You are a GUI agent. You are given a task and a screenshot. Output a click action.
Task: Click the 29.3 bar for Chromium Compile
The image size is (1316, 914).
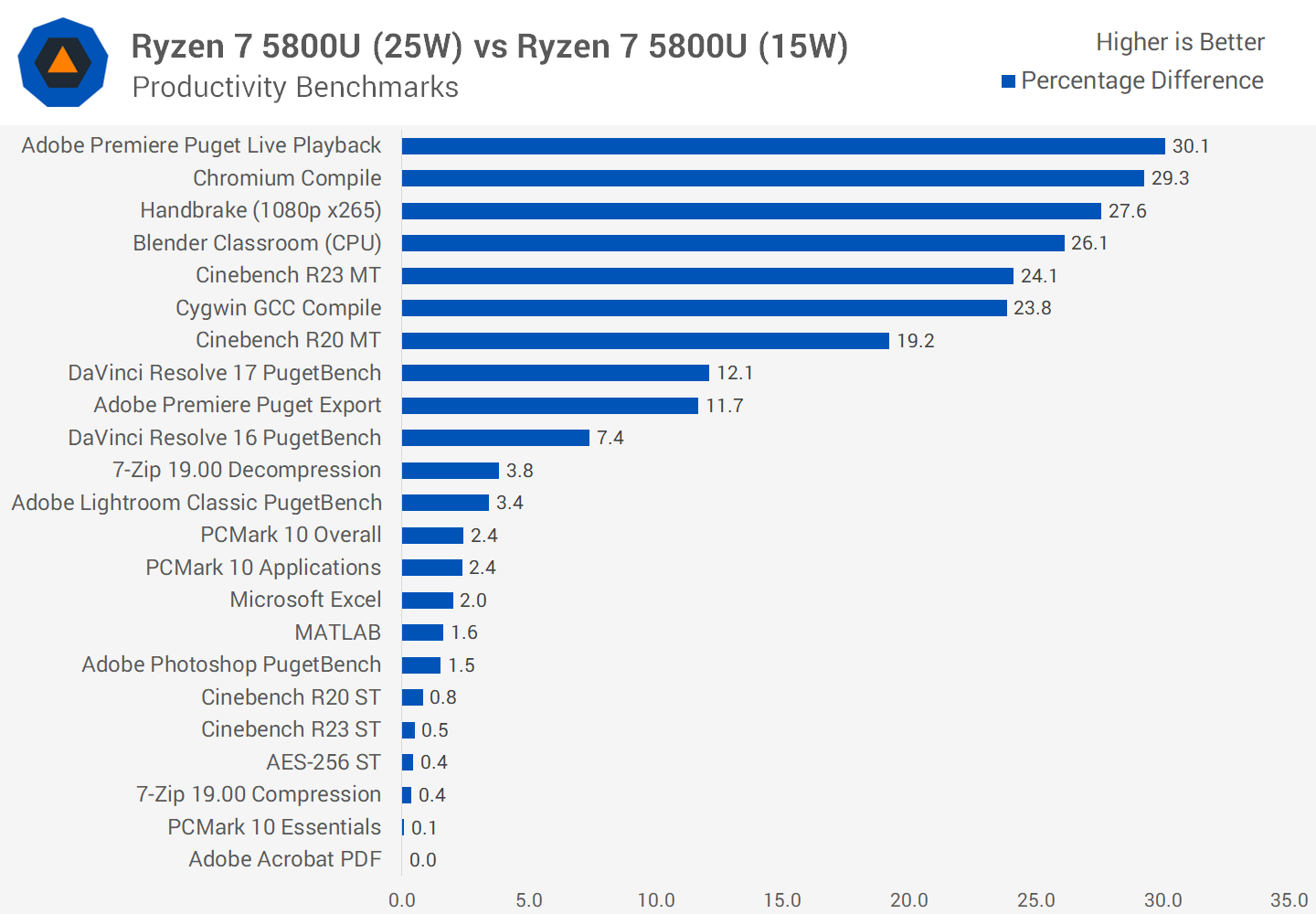773,178
